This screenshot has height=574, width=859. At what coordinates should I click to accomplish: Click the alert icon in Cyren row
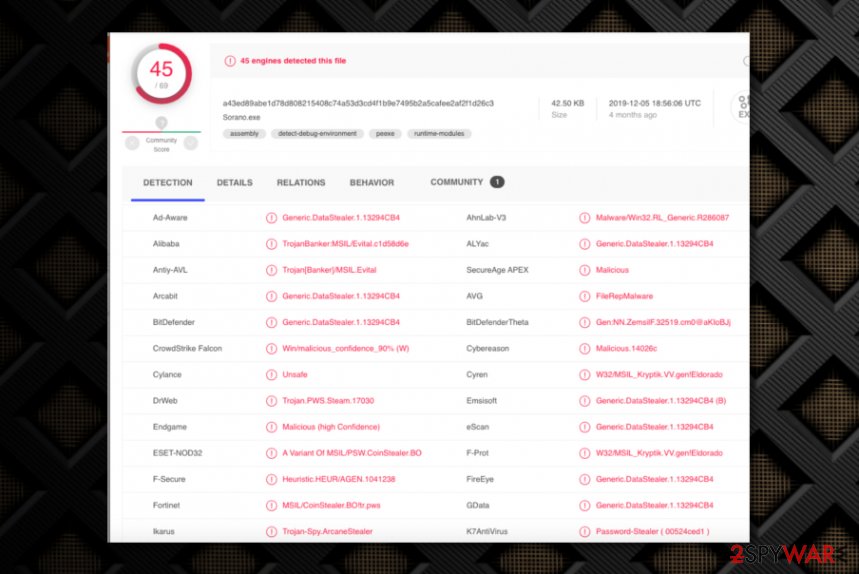tap(585, 375)
